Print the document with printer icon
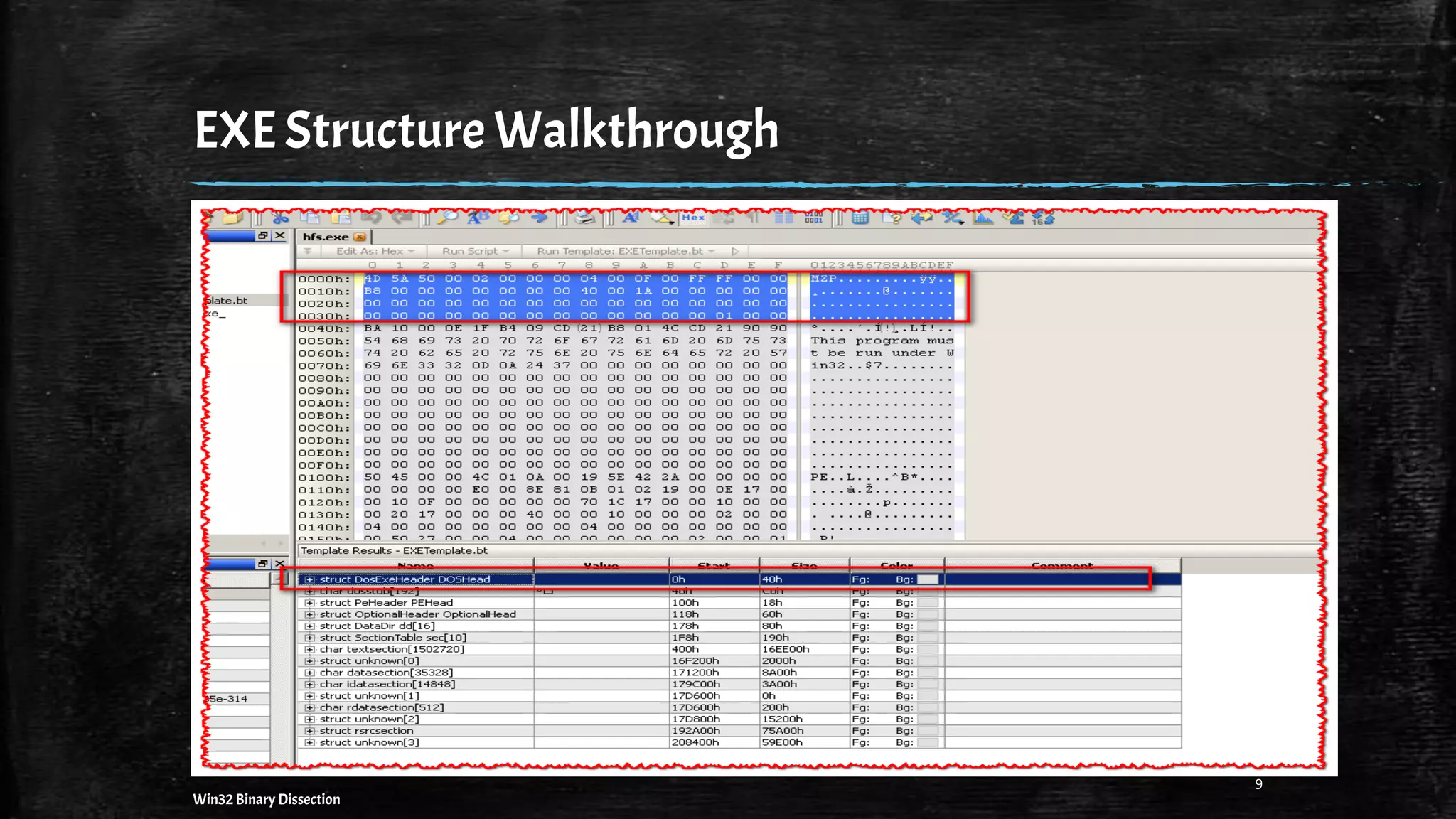 pos(584,218)
